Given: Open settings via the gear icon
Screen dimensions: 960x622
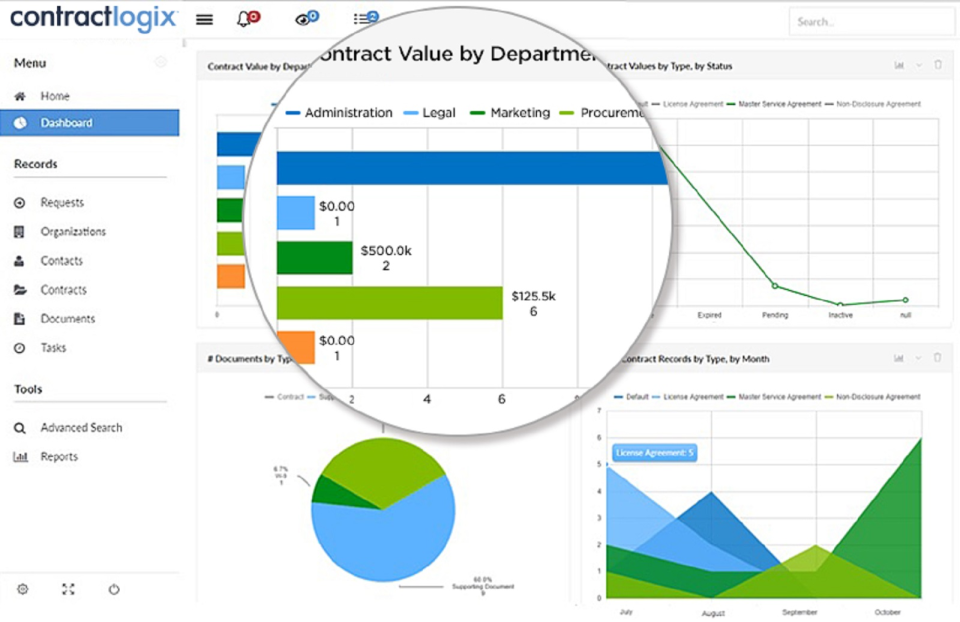Looking at the screenshot, I should point(22,590).
